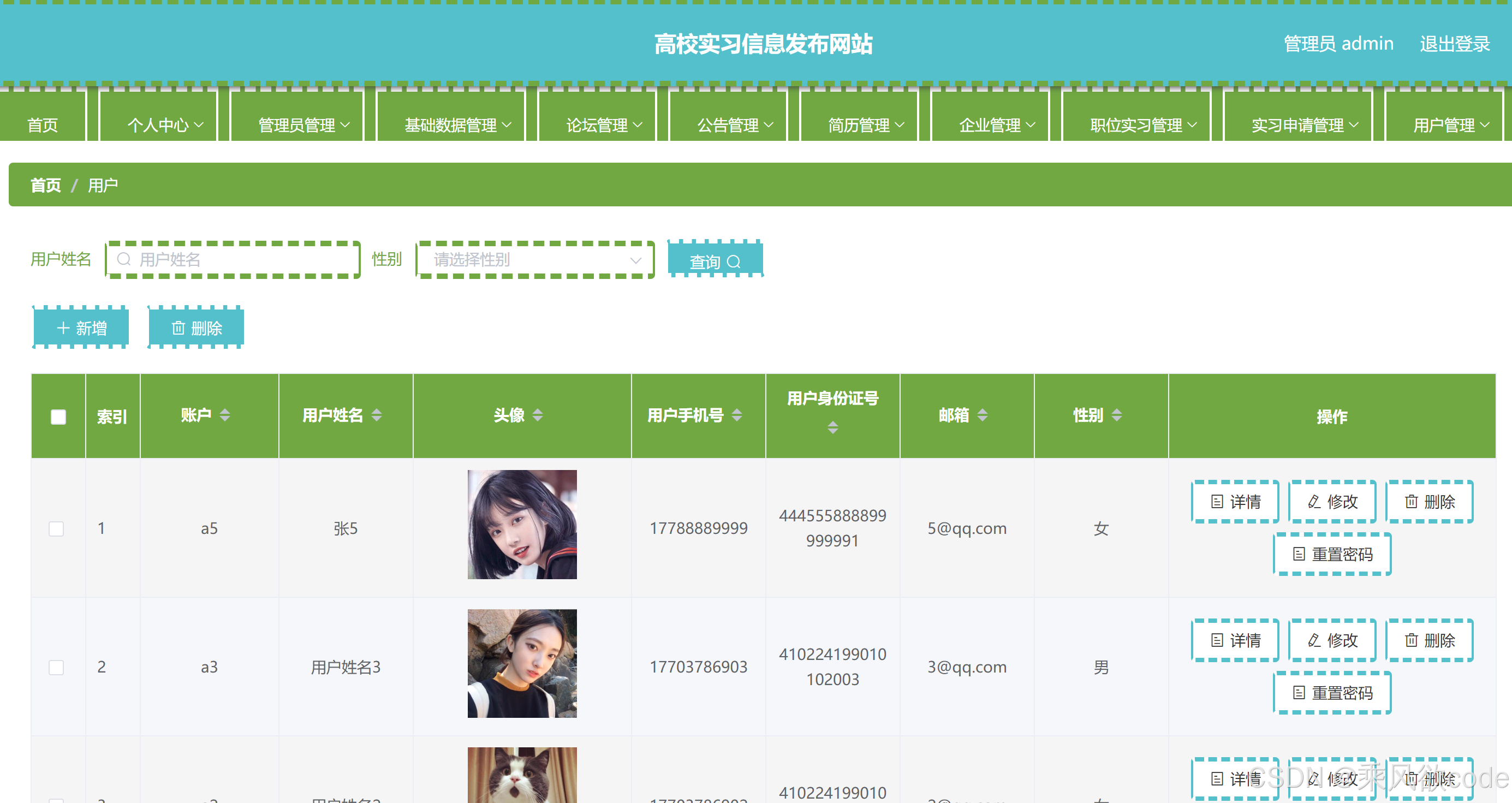Screen dimensions: 1512x803
Task: Toggle select-all checkbox in table header
Action: tap(58, 417)
